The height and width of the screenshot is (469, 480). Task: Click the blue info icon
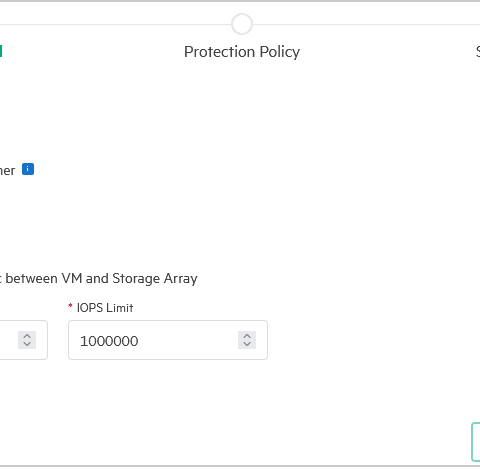click(28, 169)
